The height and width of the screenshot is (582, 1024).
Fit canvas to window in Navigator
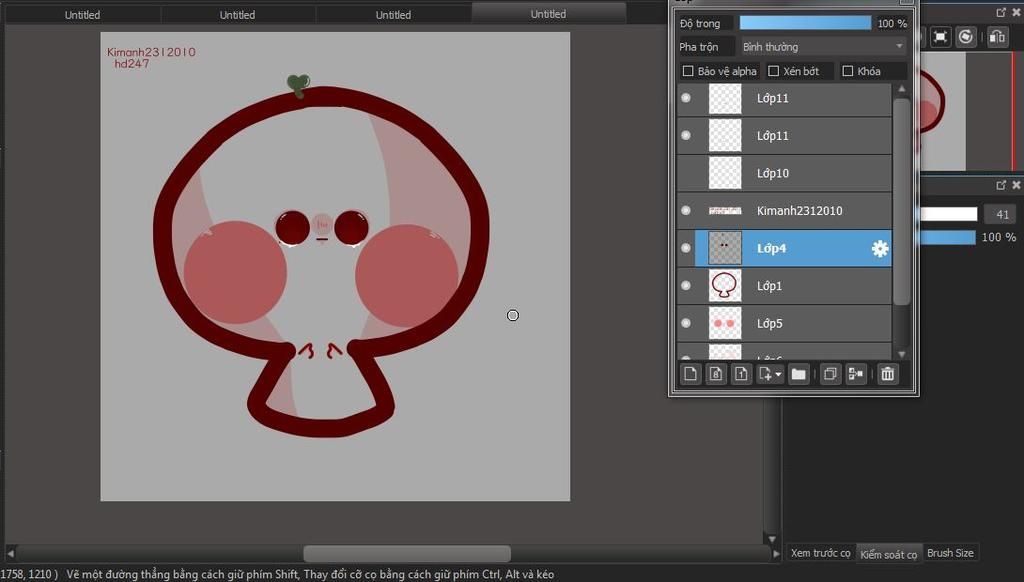pos(940,37)
